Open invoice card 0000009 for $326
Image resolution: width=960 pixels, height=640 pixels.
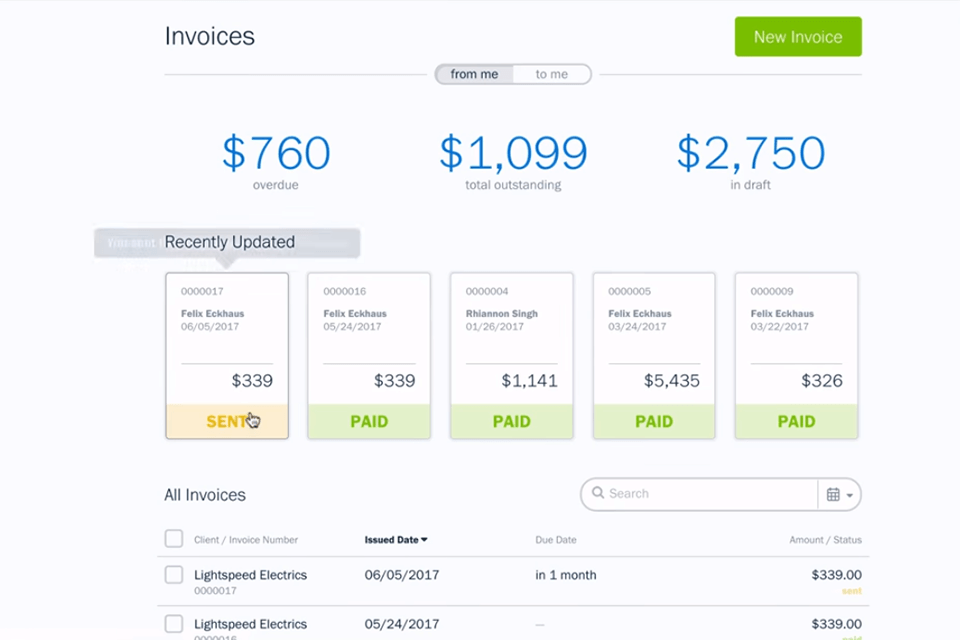tap(797, 355)
